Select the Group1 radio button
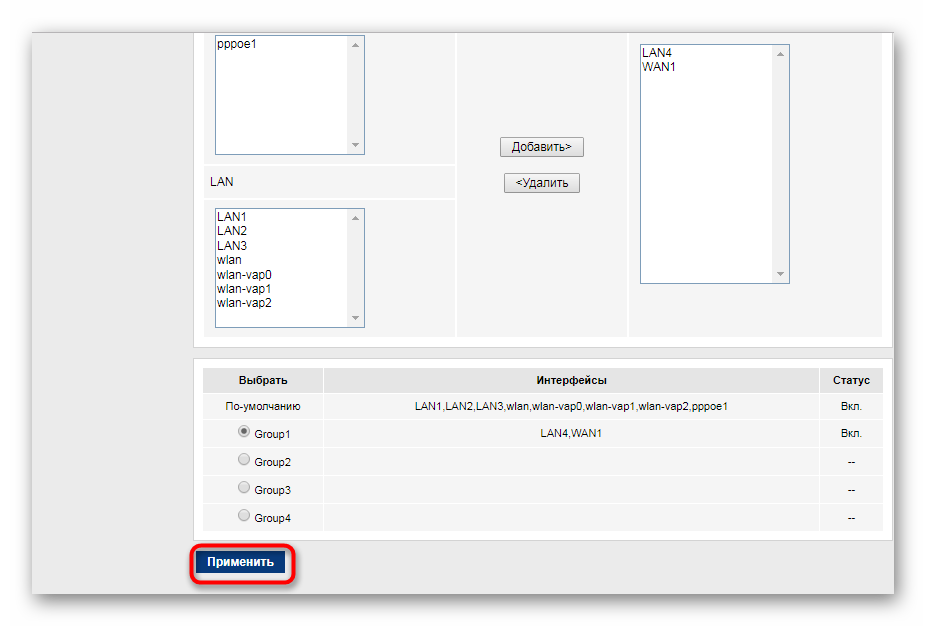Viewport: 926px width, 626px height. [244, 432]
